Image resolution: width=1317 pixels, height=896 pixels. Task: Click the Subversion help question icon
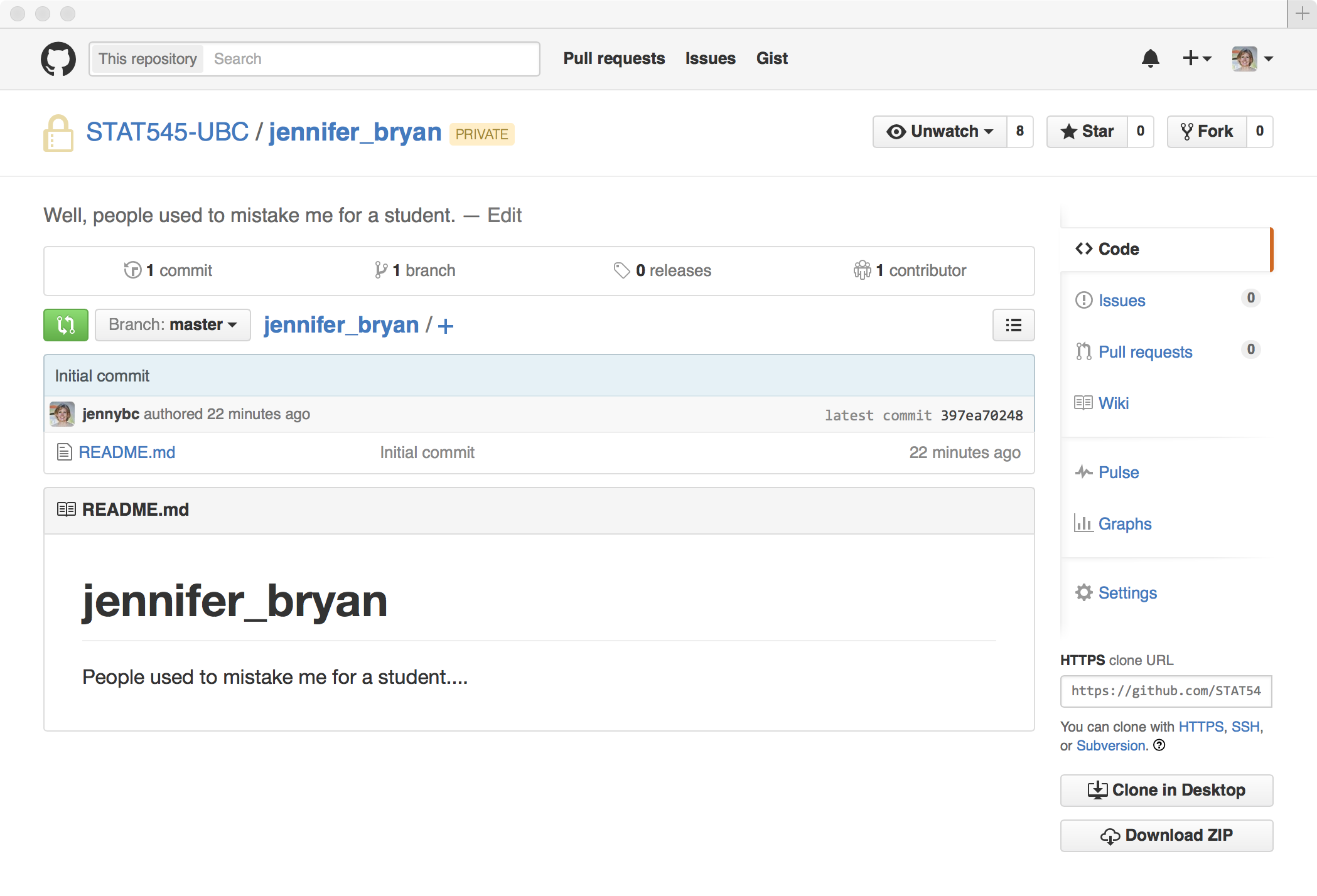click(1160, 746)
